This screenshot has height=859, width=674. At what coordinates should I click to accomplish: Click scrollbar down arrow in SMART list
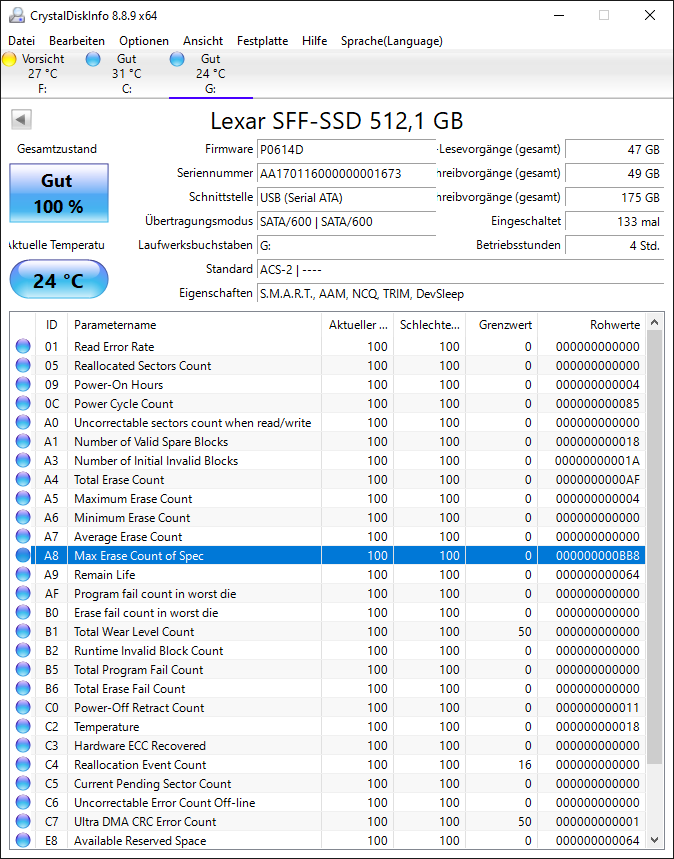click(654, 840)
